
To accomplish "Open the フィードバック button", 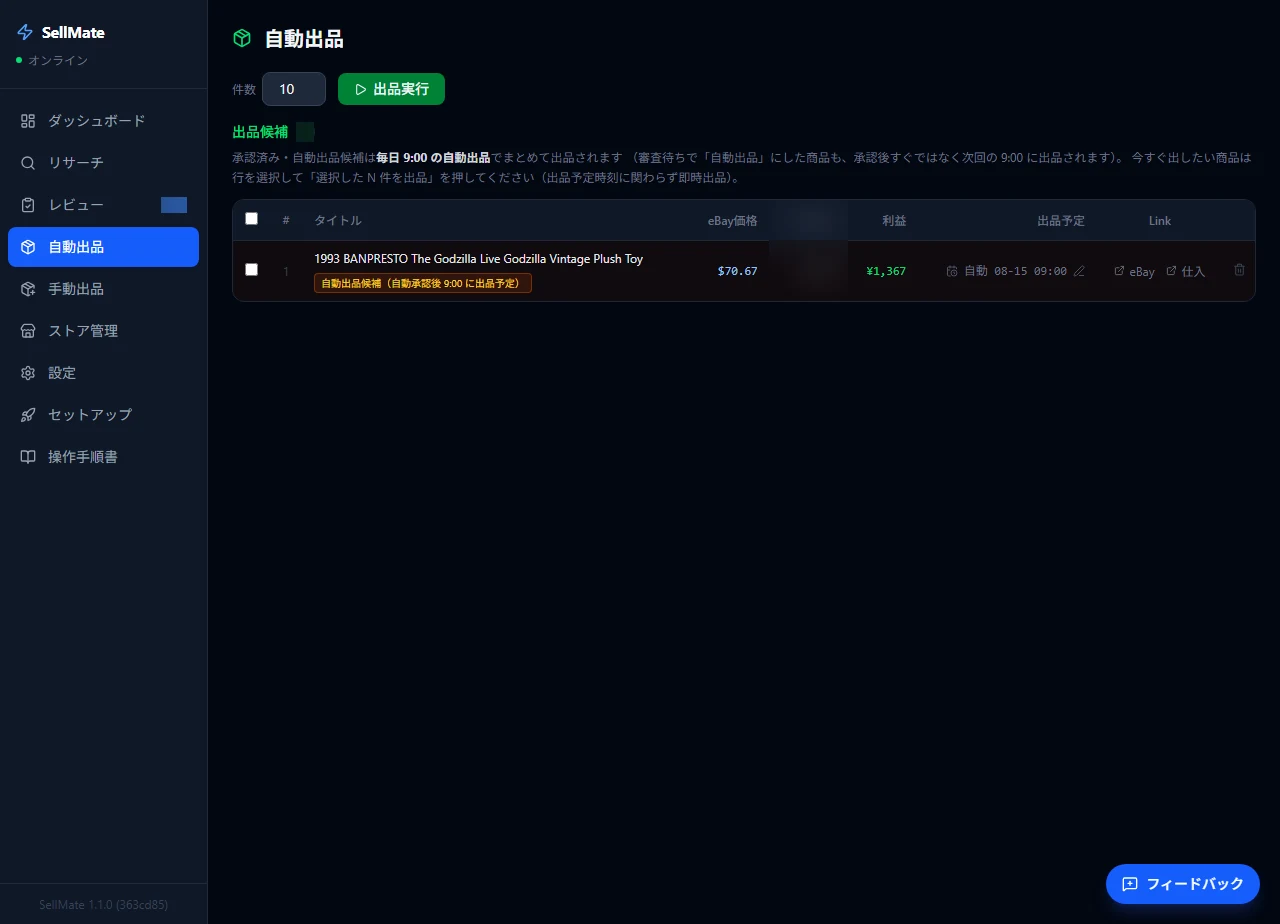I will click(x=1183, y=884).
